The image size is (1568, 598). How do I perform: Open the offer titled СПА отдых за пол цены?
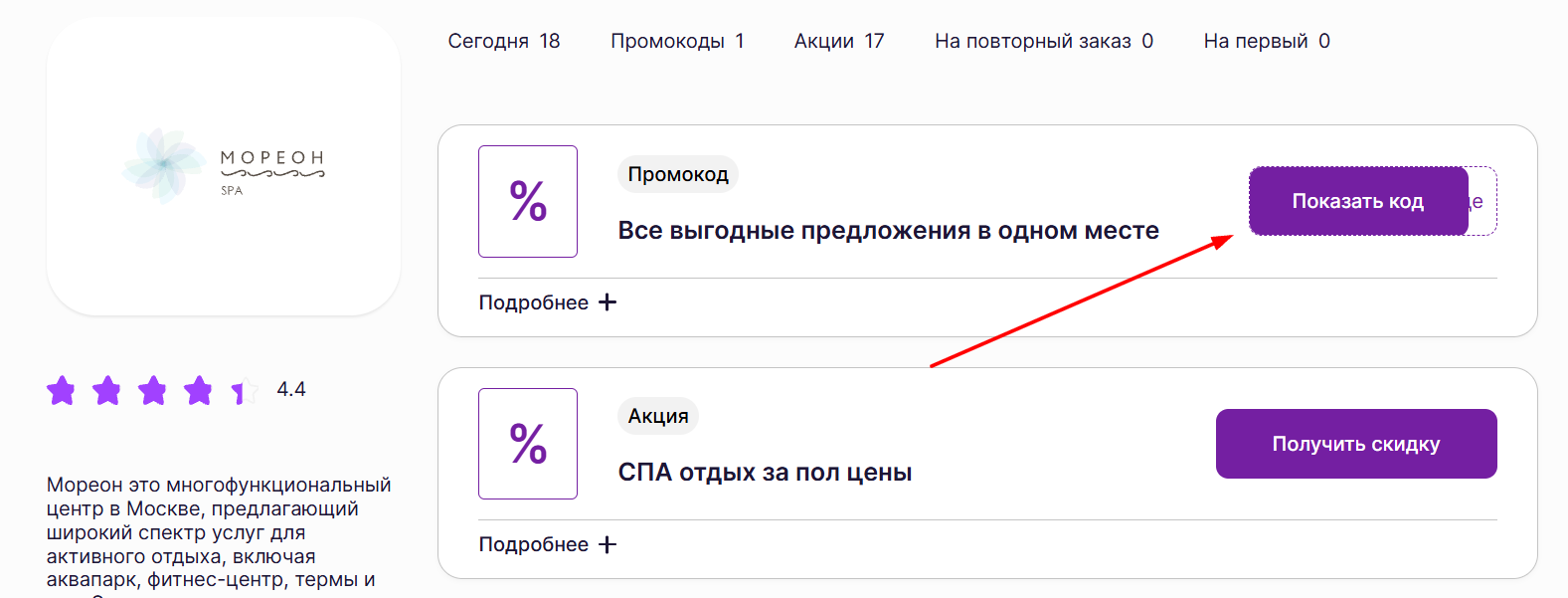766,472
